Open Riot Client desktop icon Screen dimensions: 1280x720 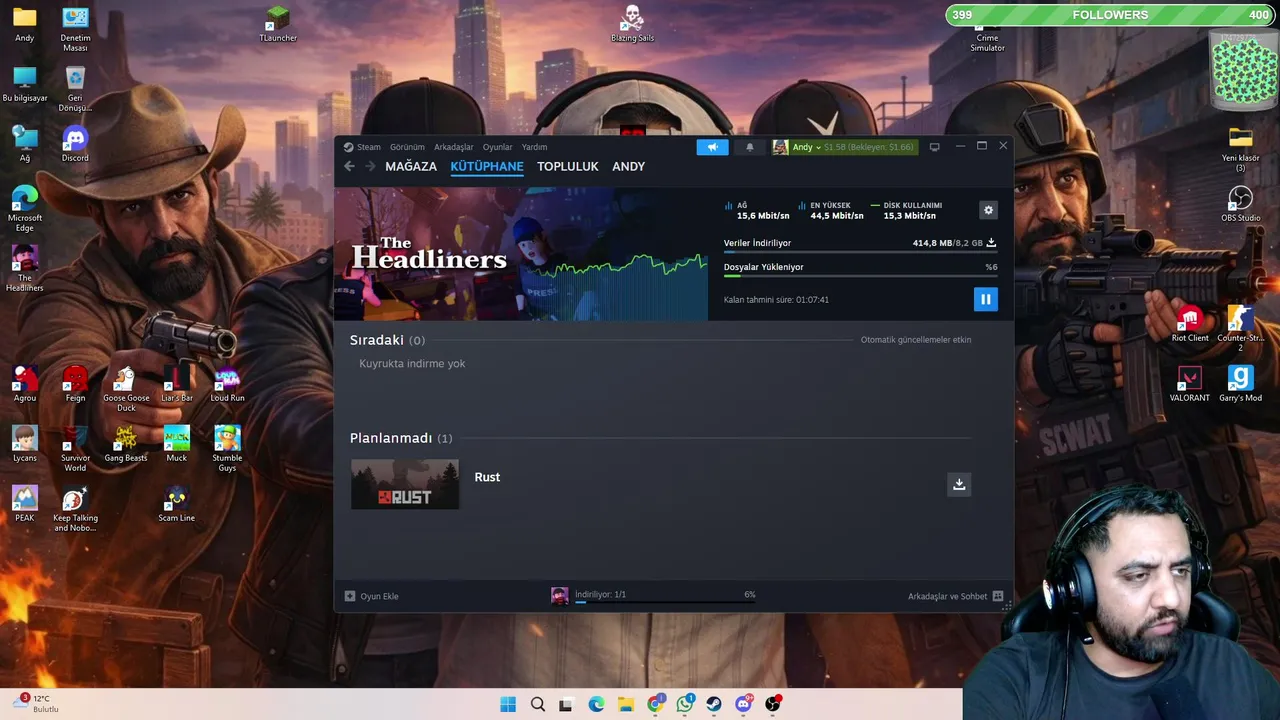click(x=1190, y=323)
